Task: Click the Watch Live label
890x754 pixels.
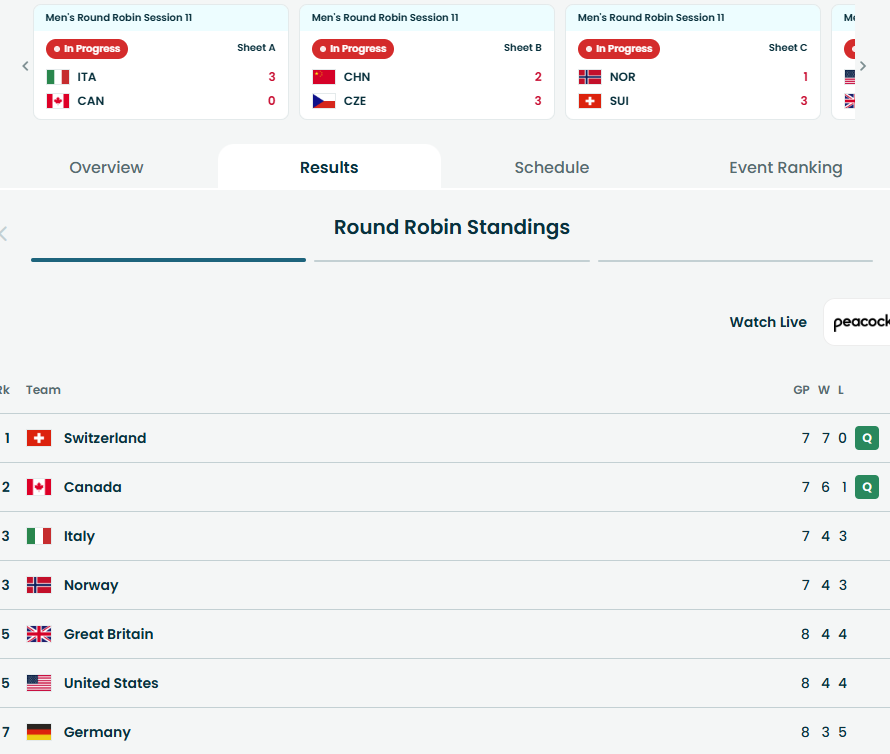Action: pos(768,322)
